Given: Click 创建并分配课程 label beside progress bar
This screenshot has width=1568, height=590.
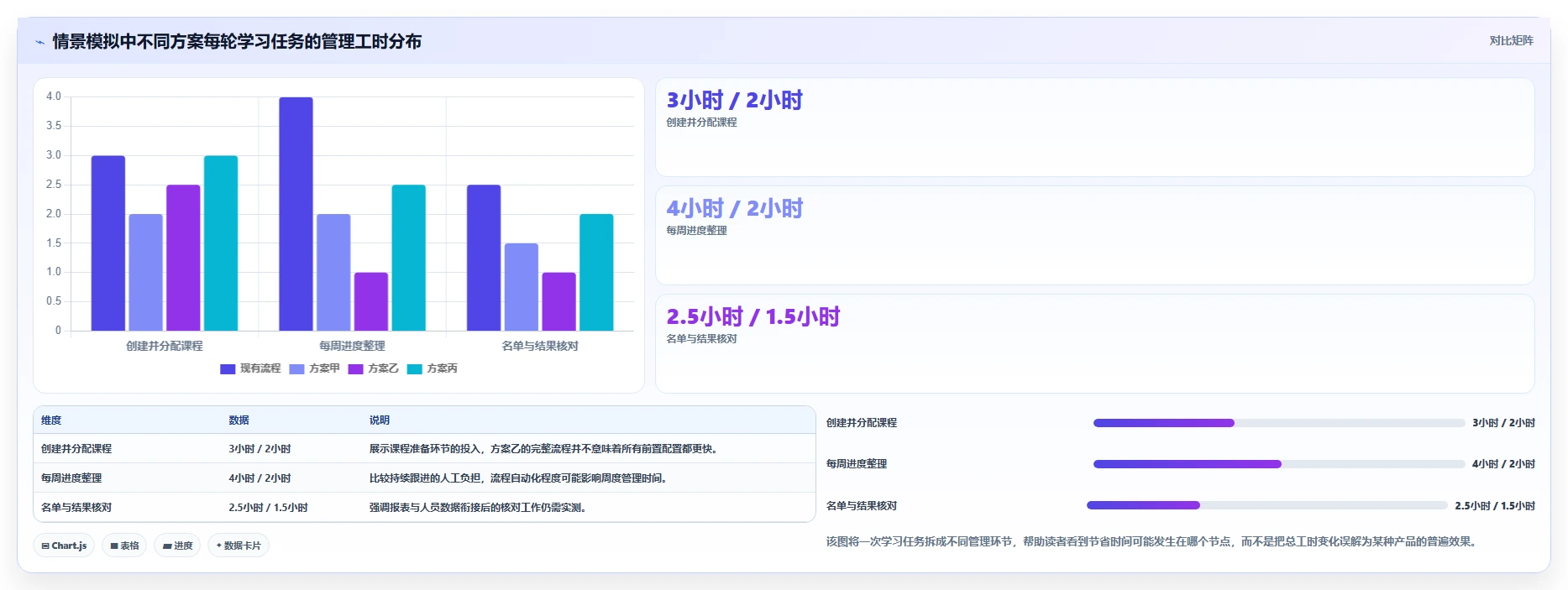Looking at the screenshot, I should pyautogui.click(x=862, y=423).
